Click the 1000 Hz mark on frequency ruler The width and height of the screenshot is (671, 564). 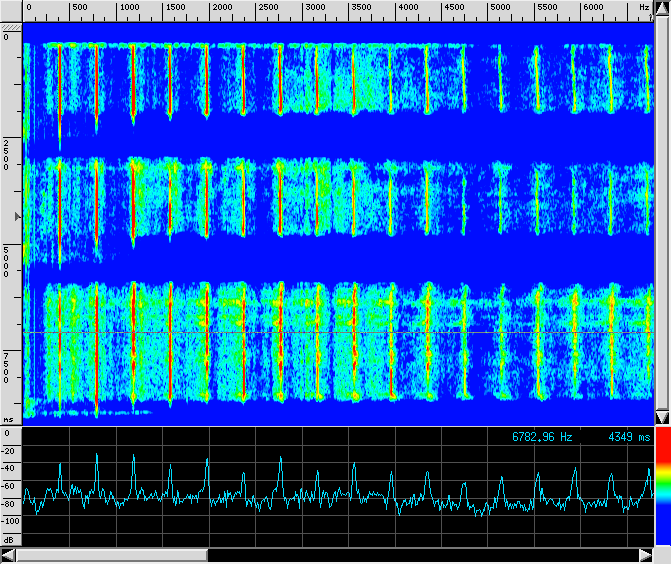click(x=129, y=7)
